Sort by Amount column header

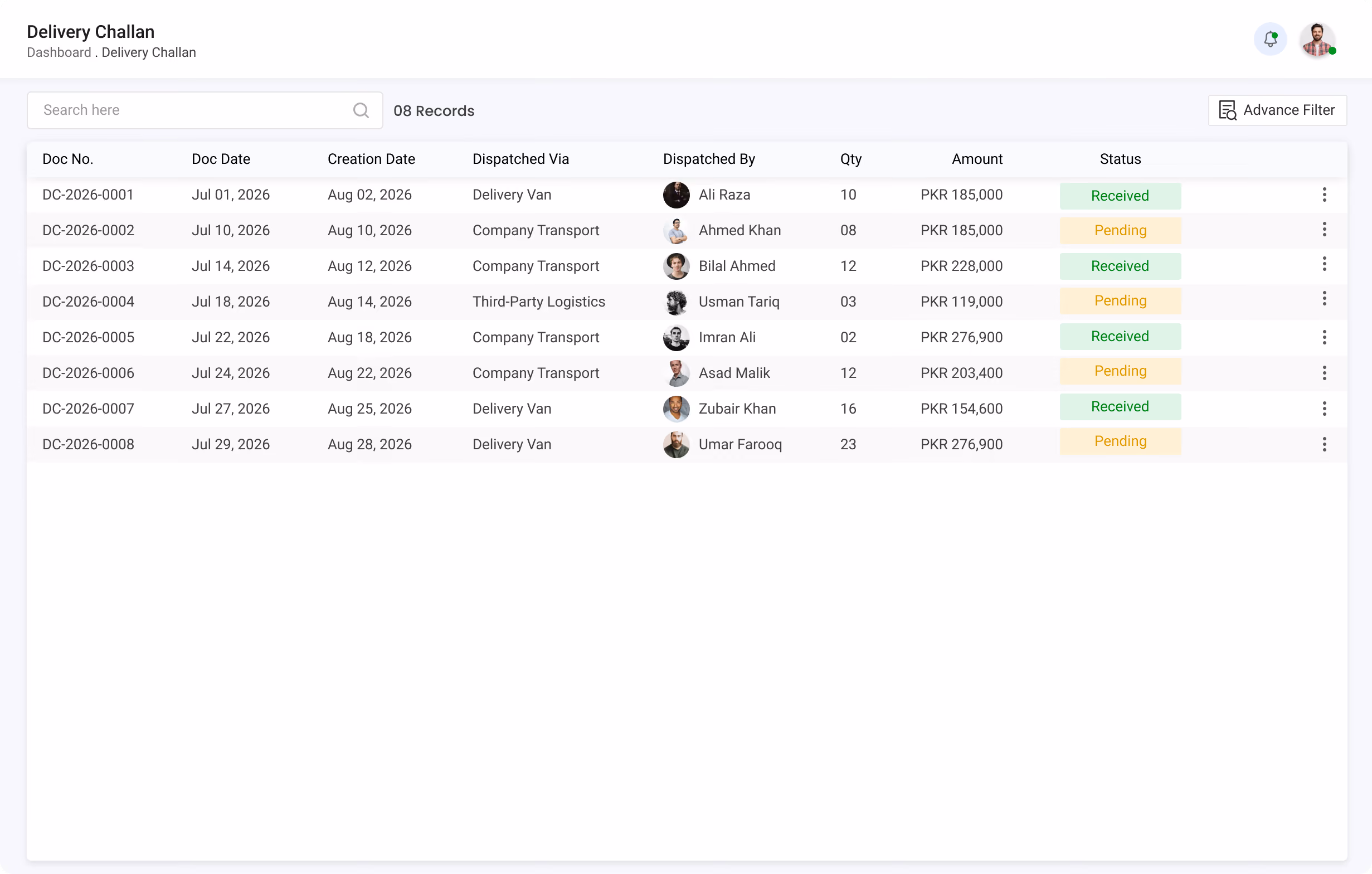(x=976, y=159)
